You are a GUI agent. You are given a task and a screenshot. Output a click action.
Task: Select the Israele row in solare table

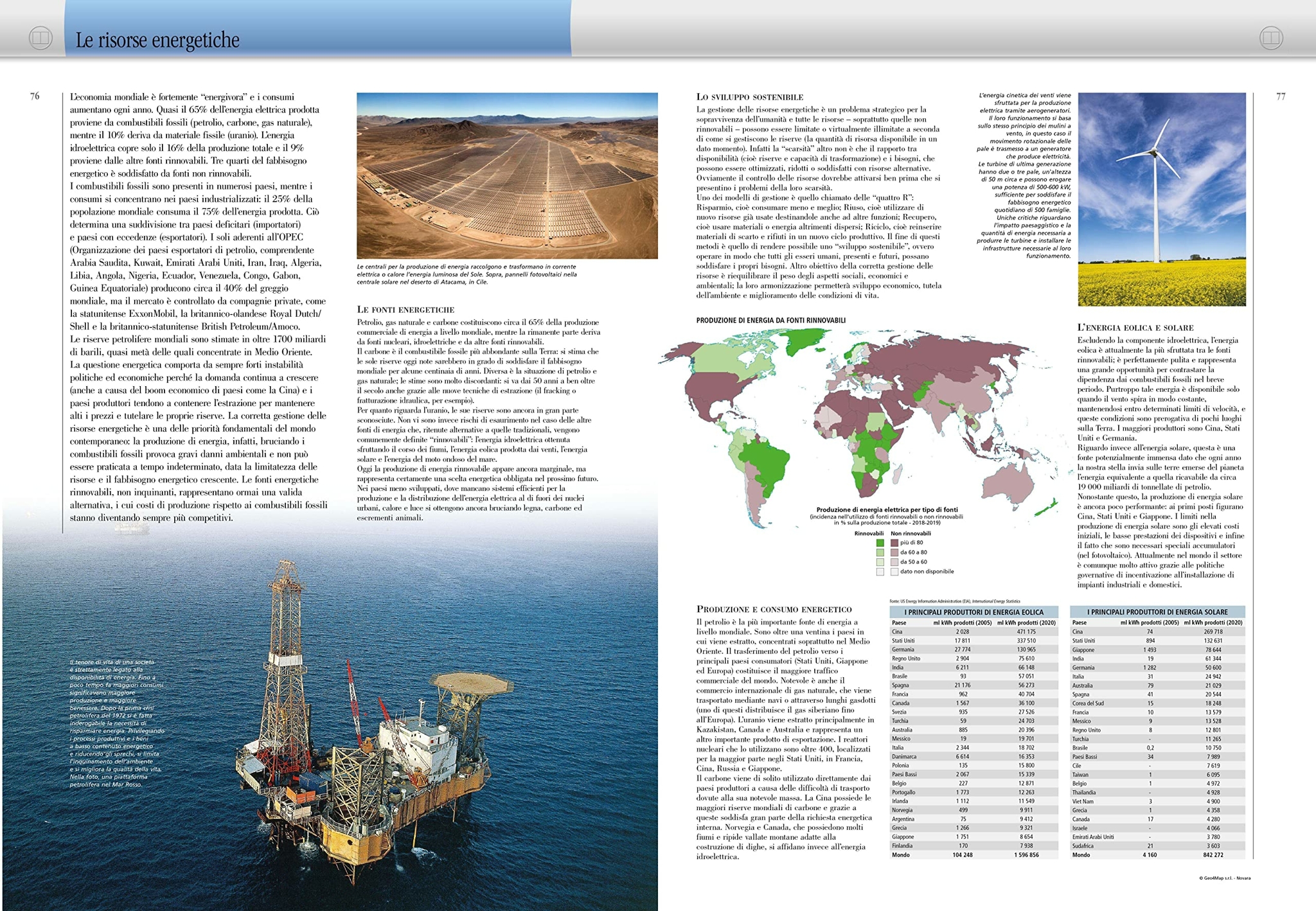(1157, 828)
